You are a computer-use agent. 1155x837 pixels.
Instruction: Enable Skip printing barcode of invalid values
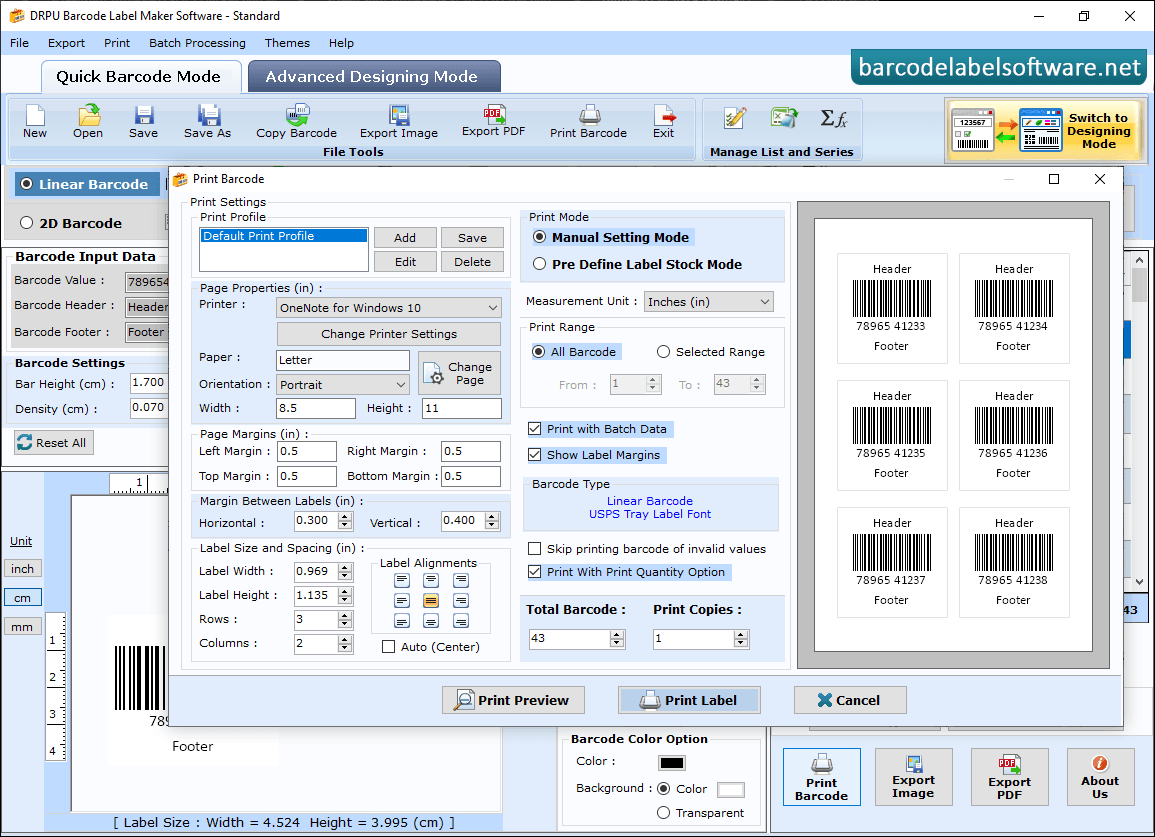[535, 549]
